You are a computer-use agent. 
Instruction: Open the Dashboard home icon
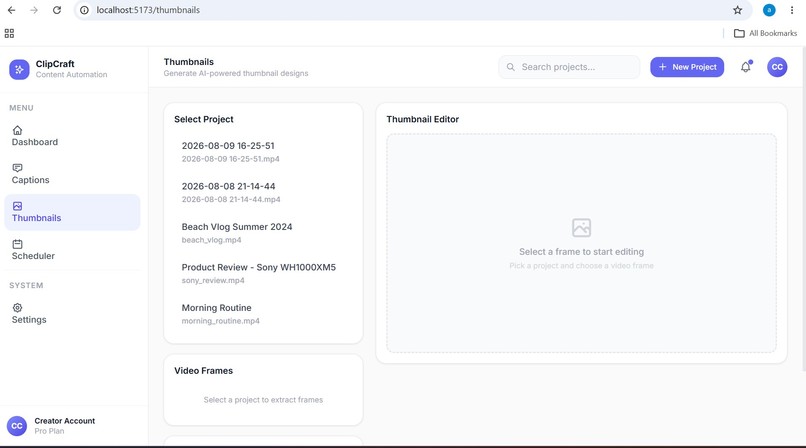tap(17, 130)
